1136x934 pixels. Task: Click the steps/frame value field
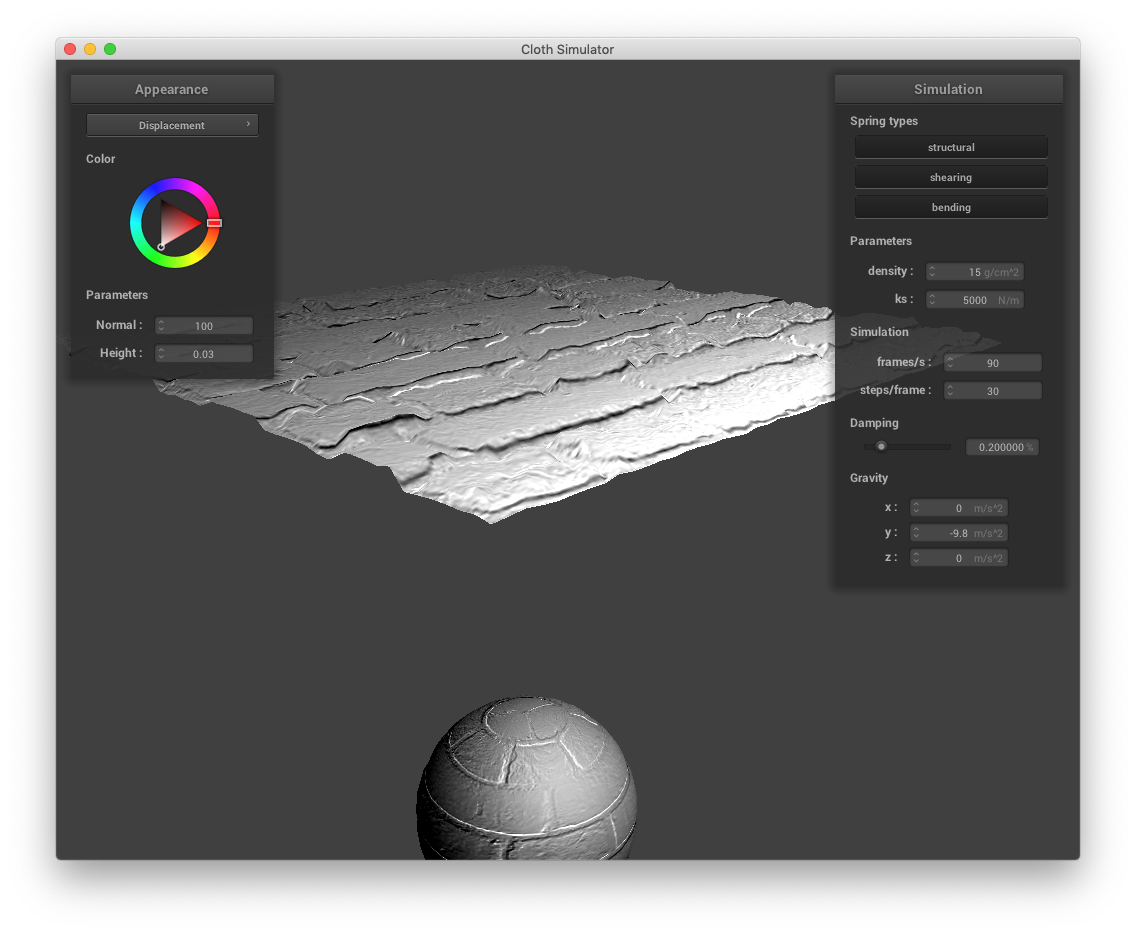(x=993, y=391)
